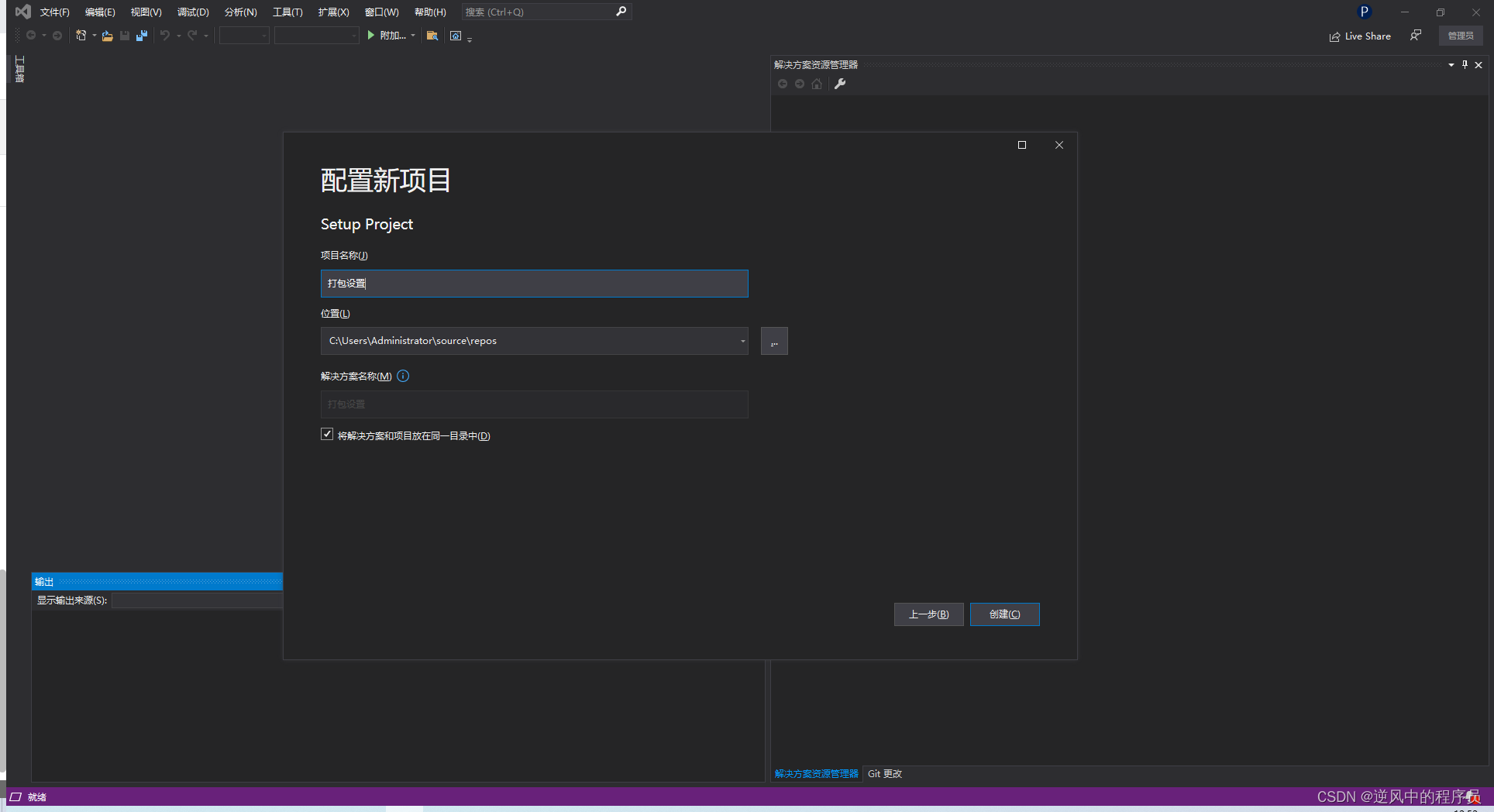
Task: Expand the location path dropdown
Action: (742, 341)
